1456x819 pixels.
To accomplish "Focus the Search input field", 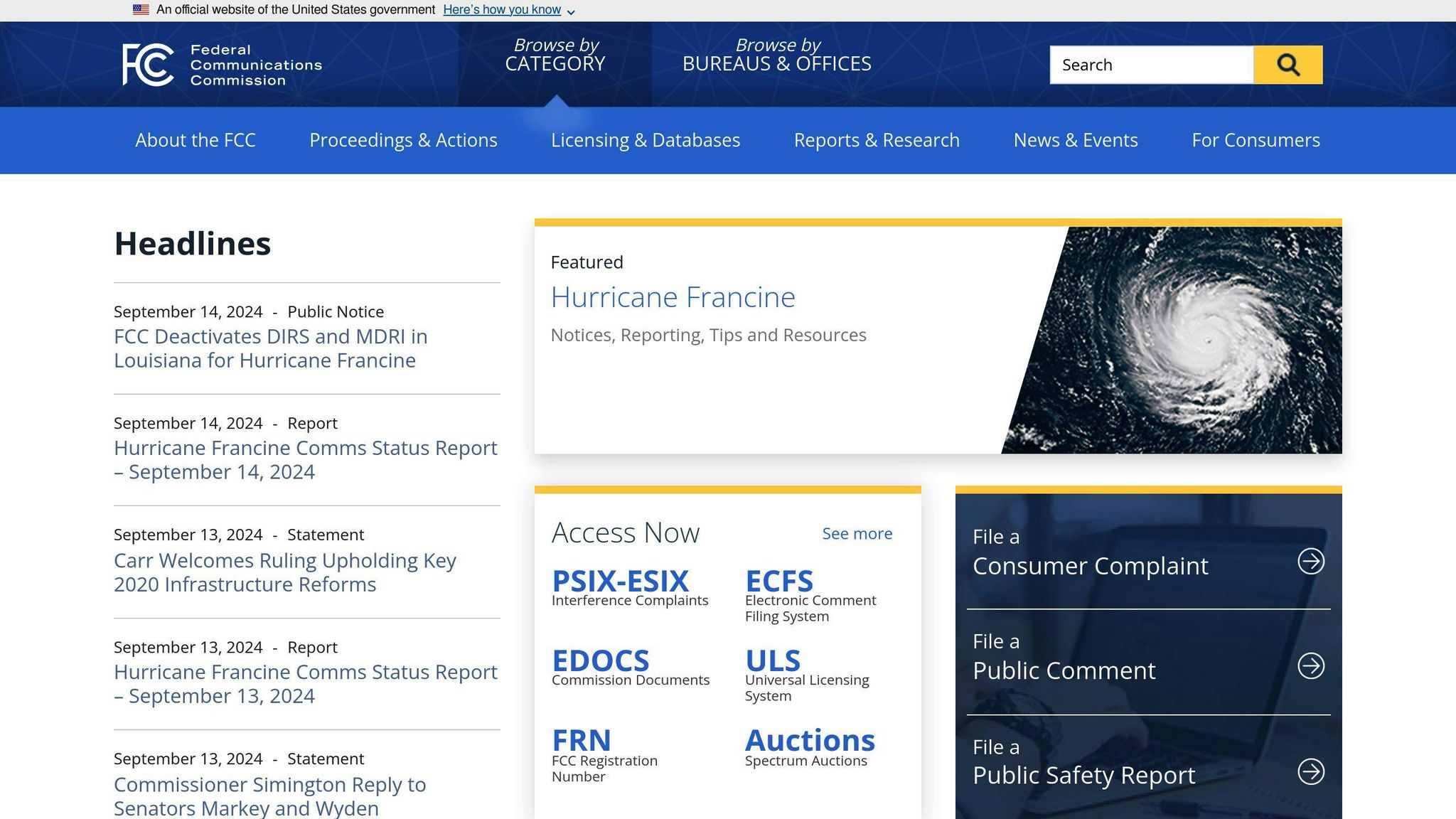I will click(x=1152, y=65).
